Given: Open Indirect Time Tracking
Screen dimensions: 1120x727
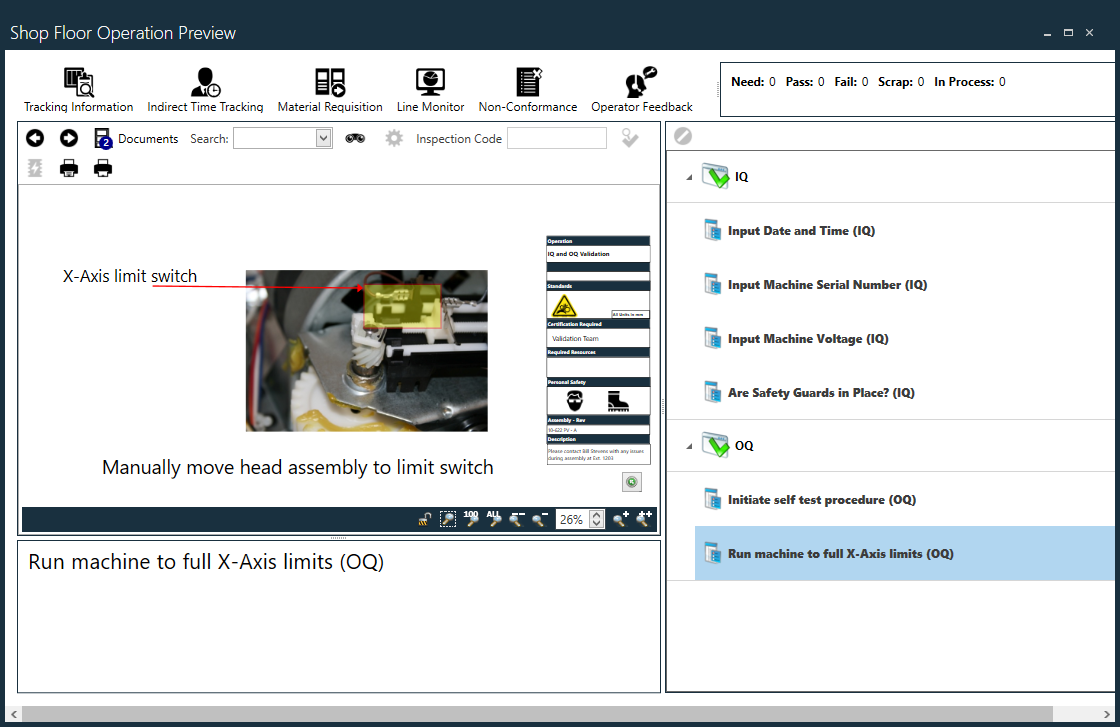Looking at the screenshot, I should [205, 89].
